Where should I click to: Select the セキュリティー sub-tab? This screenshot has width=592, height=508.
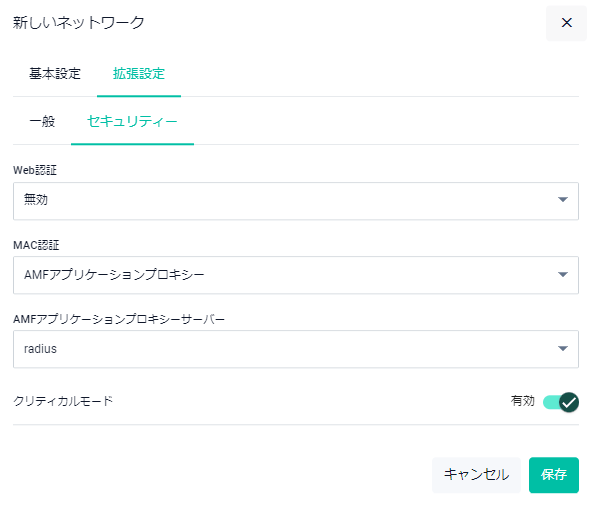(x=132, y=122)
